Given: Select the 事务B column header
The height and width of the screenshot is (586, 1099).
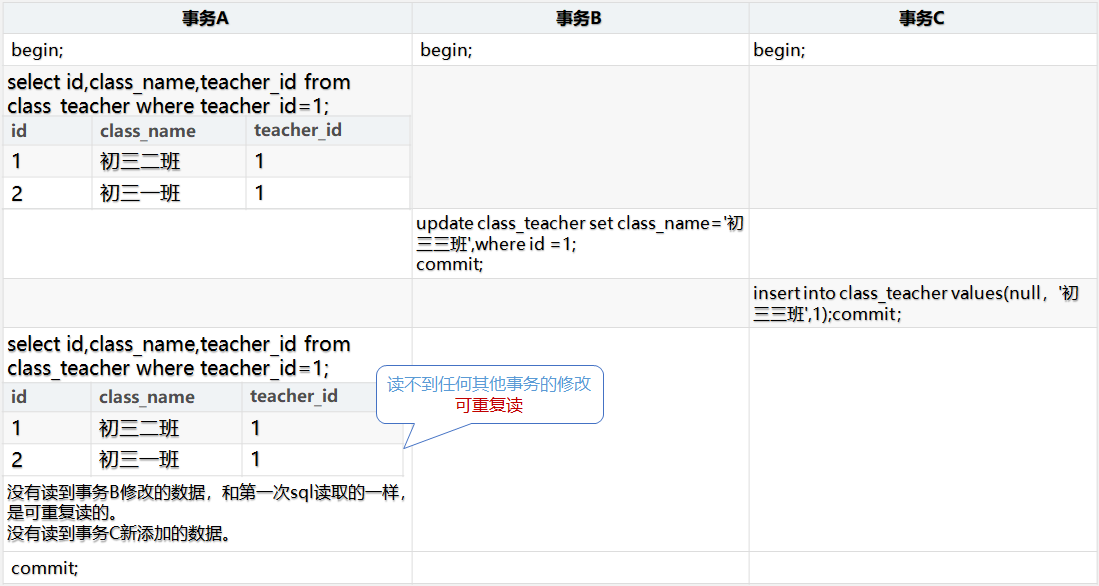Looking at the screenshot, I should pyautogui.click(x=579, y=18).
